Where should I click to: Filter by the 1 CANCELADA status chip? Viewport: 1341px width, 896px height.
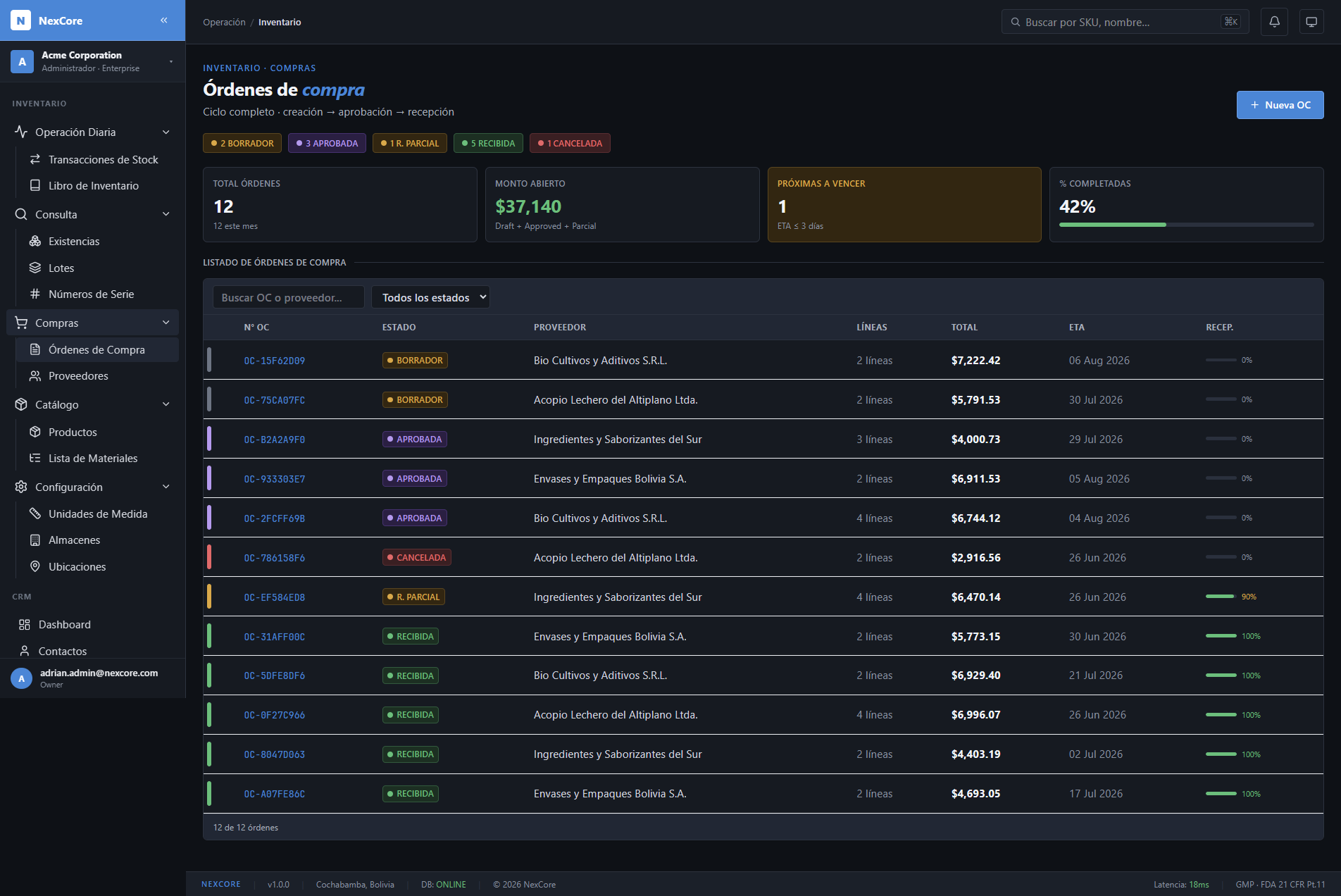tap(570, 143)
